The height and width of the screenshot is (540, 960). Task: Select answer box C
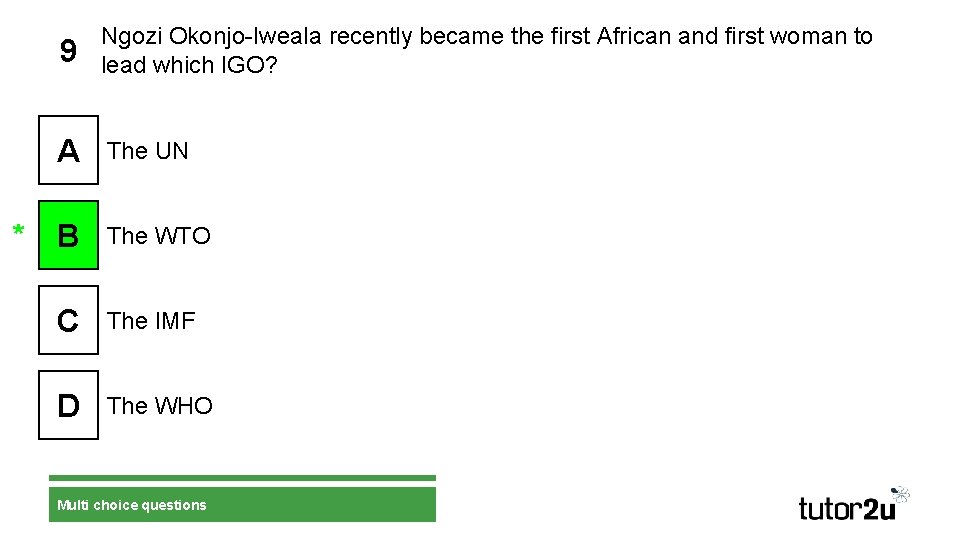(68, 321)
